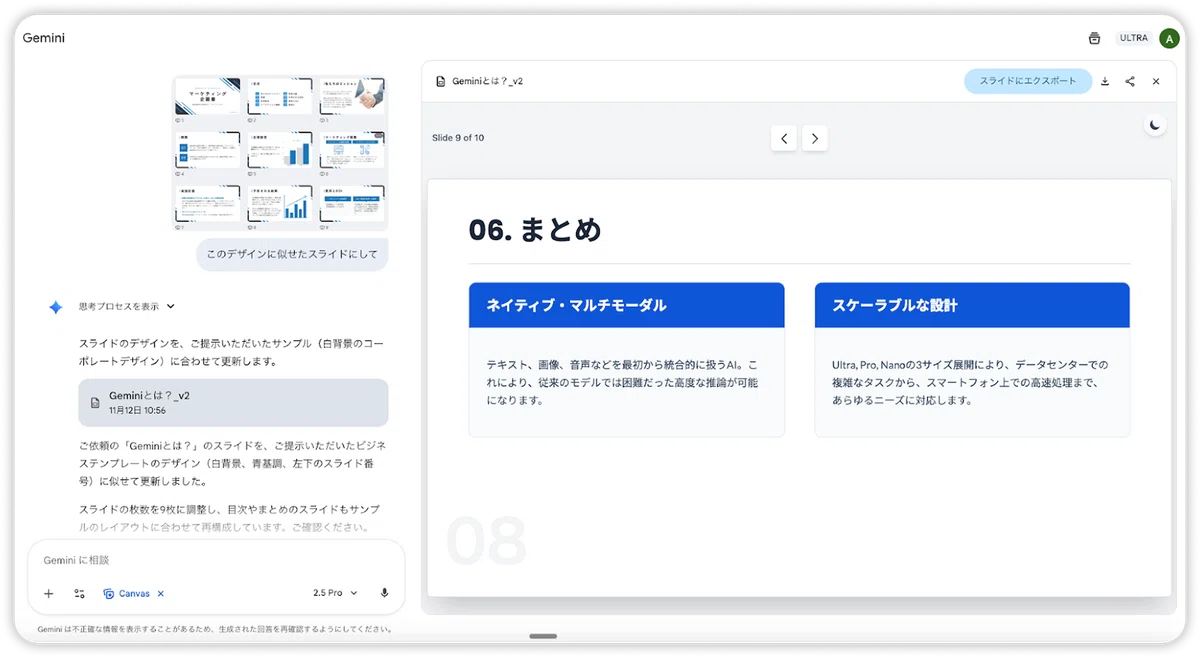The width and height of the screenshot is (1200, 658).
Task: Go to the previous slide arrow
Action: tap(784, 139)
